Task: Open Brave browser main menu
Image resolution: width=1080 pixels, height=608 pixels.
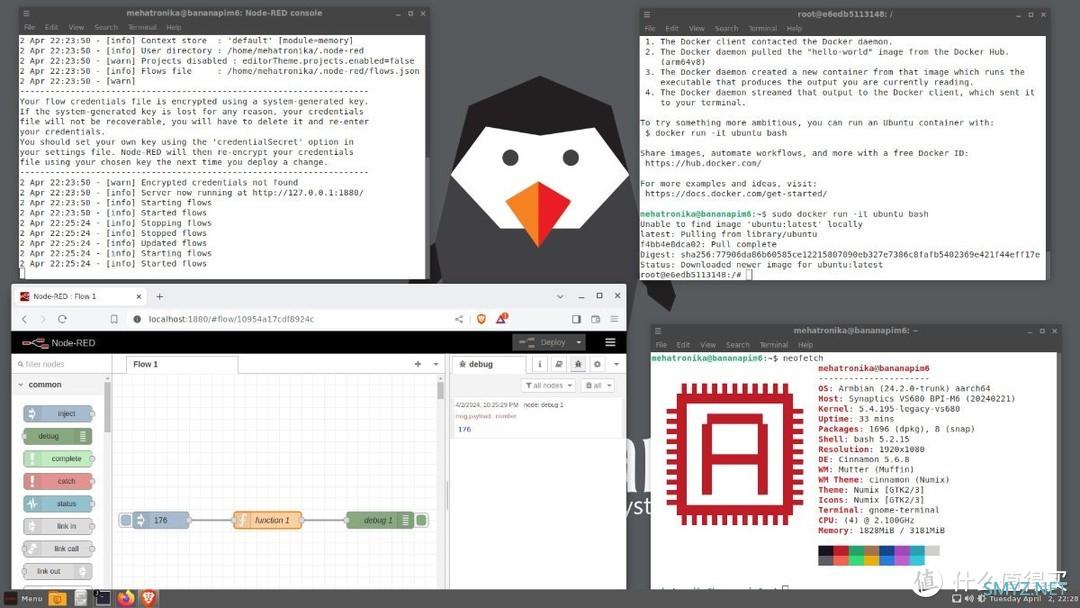Action: [614, 319]
